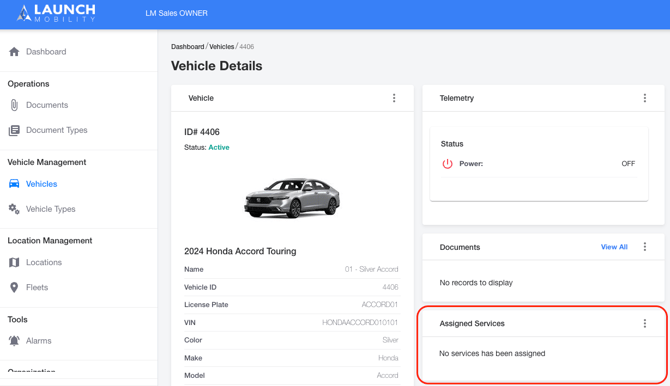Open the Documents card three-dot menu
The height and width of the screenshot is (386, 670).
[645, 247]
